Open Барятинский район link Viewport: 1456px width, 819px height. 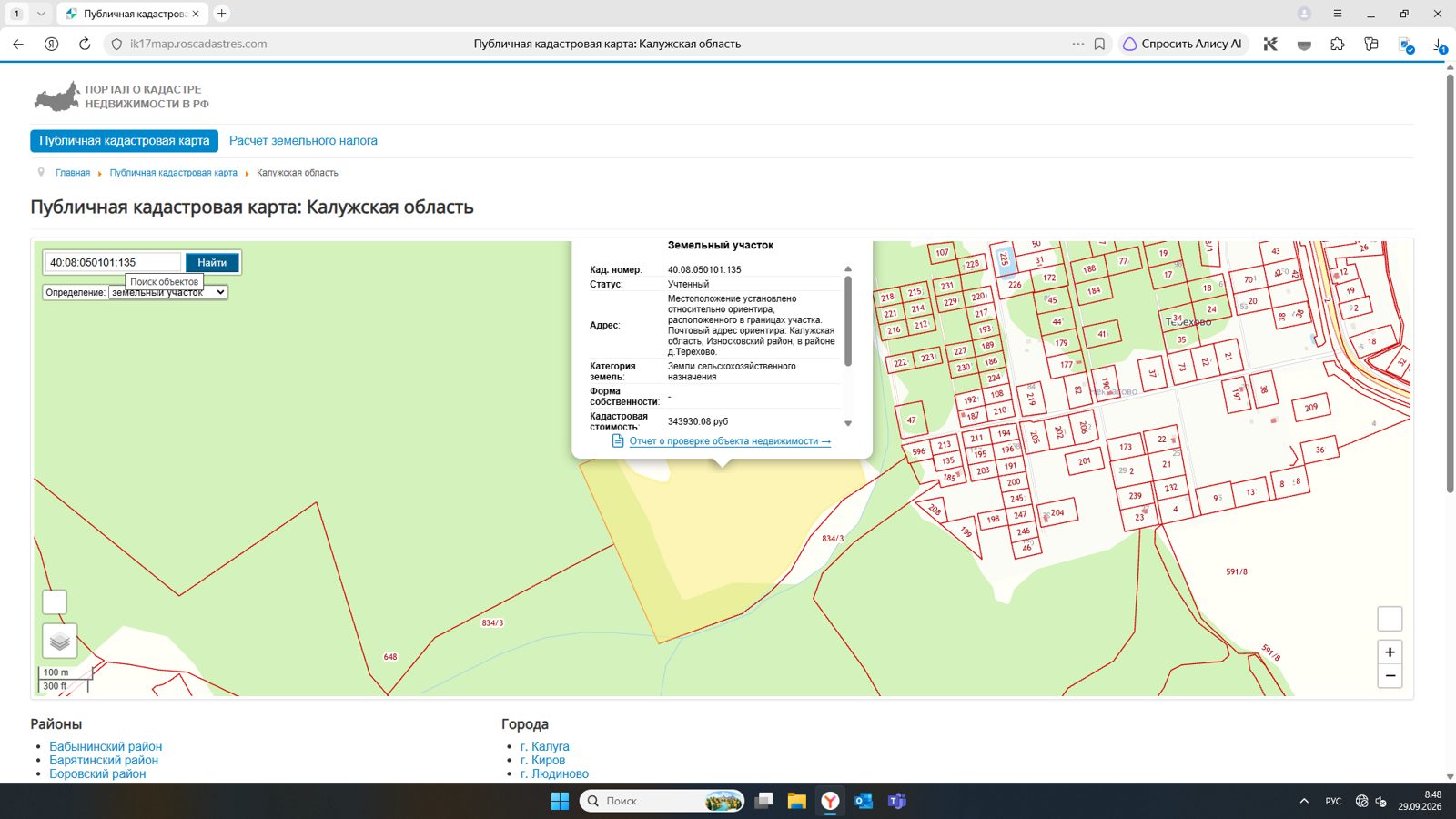click(x=104, y=760)
